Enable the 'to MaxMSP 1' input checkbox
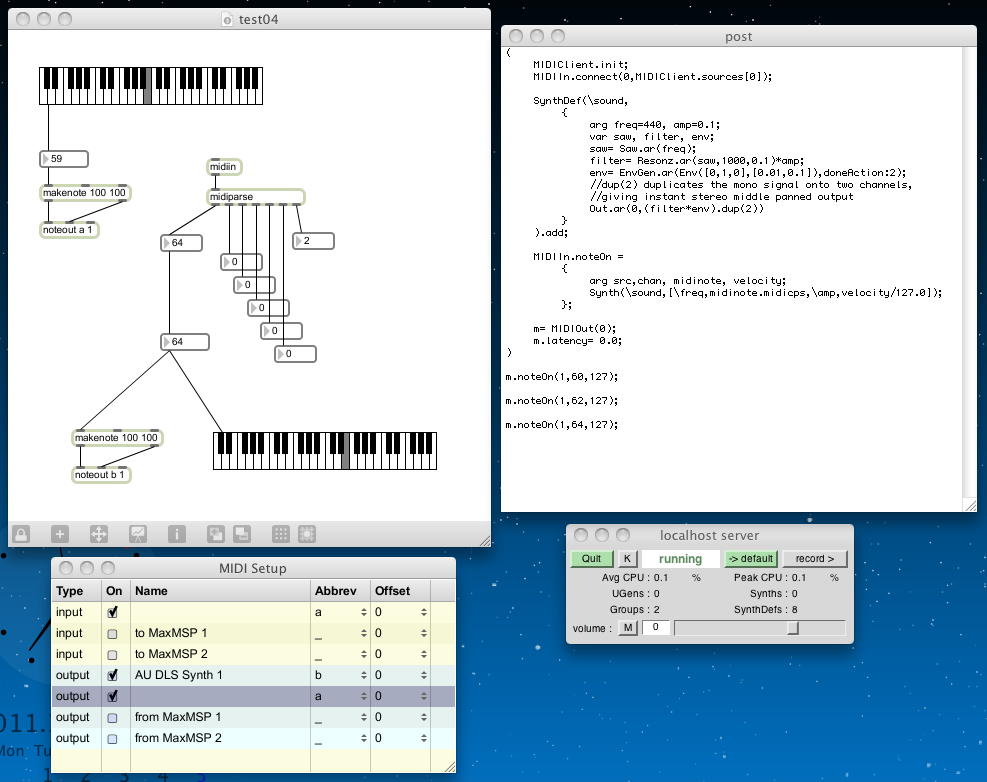Screen dimensions: 987x782 (x=112, y=633)
